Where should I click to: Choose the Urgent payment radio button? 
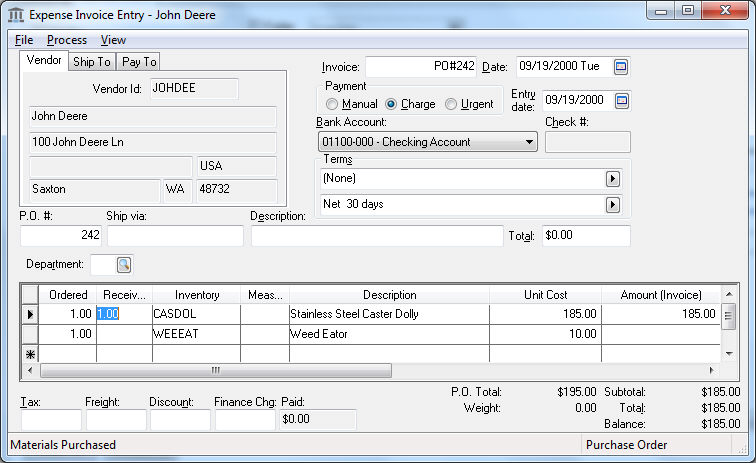tap(450, 104)
